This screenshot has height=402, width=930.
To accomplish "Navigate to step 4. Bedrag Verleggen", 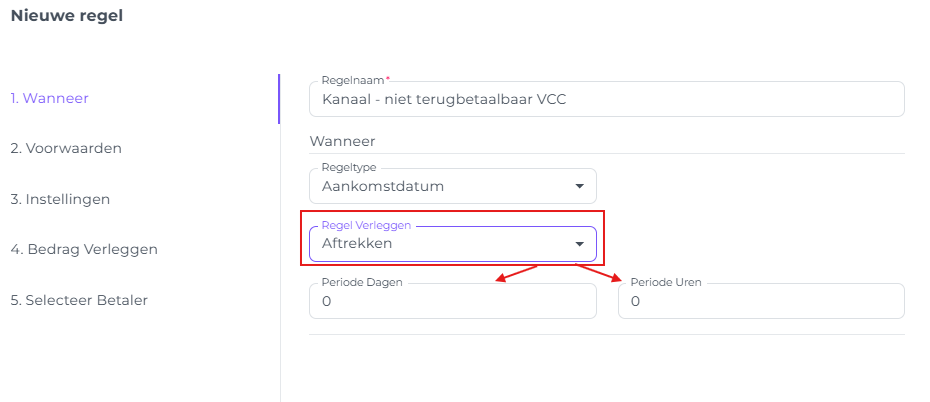I will [84, 249].
